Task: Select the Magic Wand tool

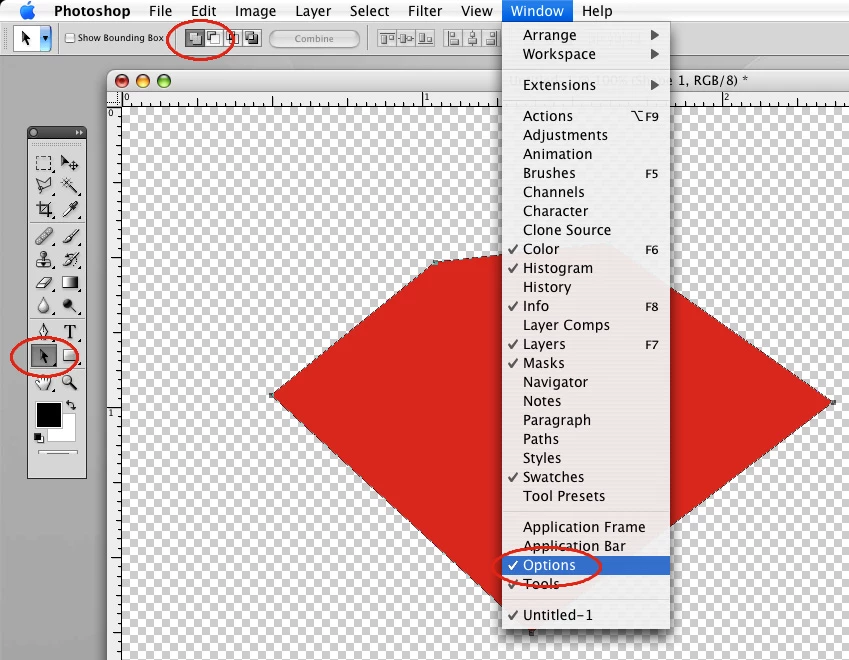Action: pos(69,186)
